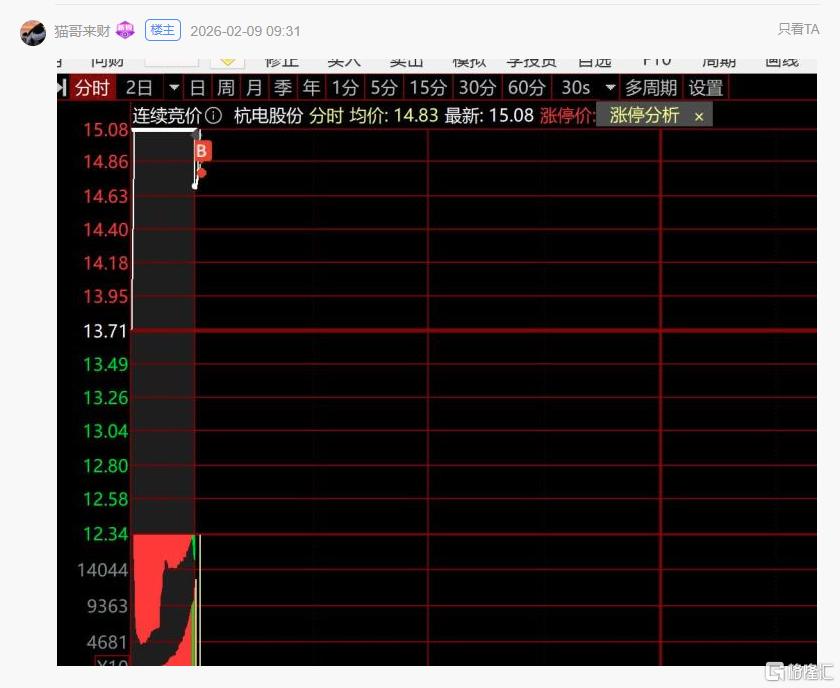The image size is (840, 688).
Task: Click the info icon beside 连续竞价
Action: point(213,116)
